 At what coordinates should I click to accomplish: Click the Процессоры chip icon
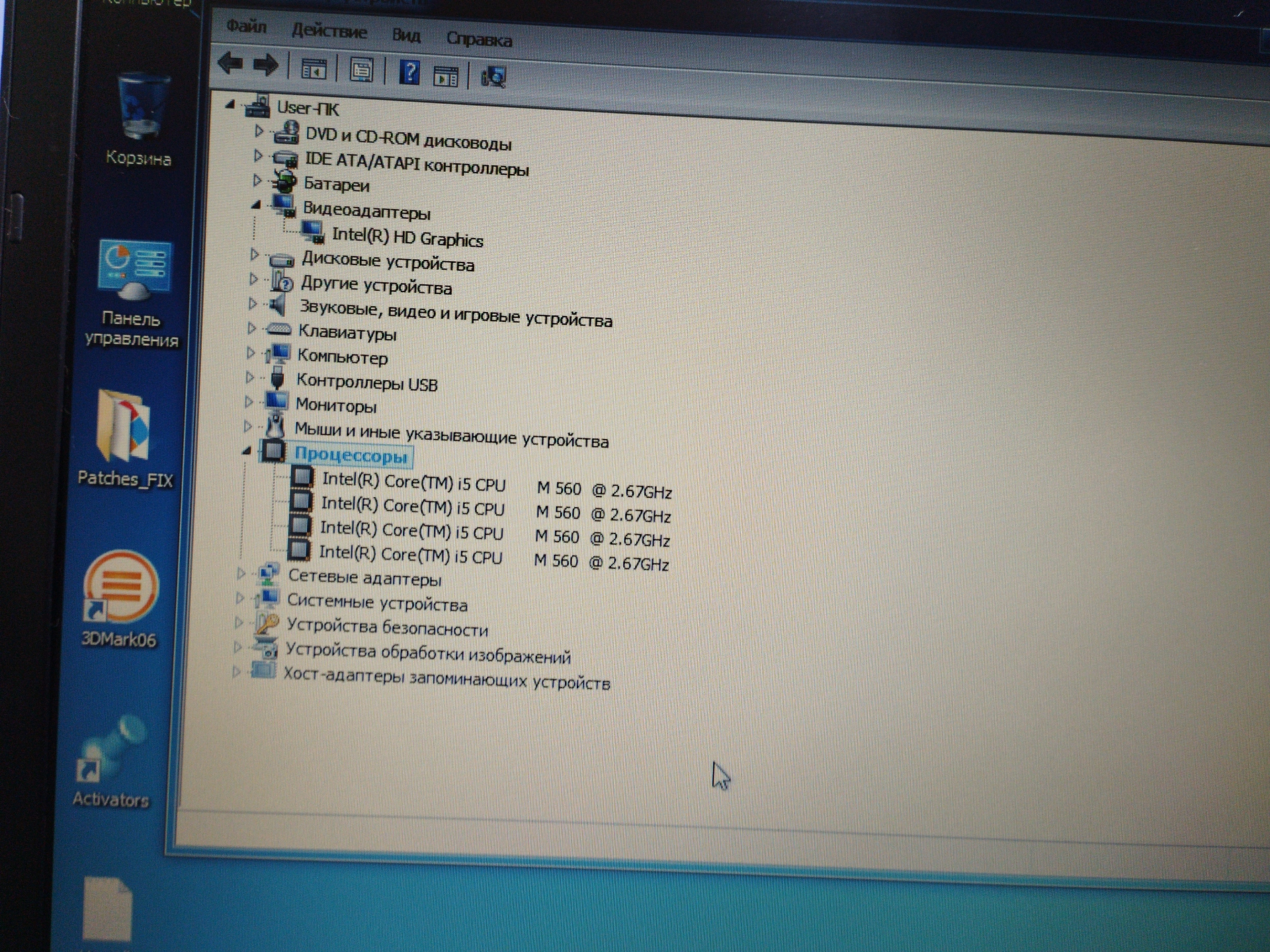[x=273, y=451]
